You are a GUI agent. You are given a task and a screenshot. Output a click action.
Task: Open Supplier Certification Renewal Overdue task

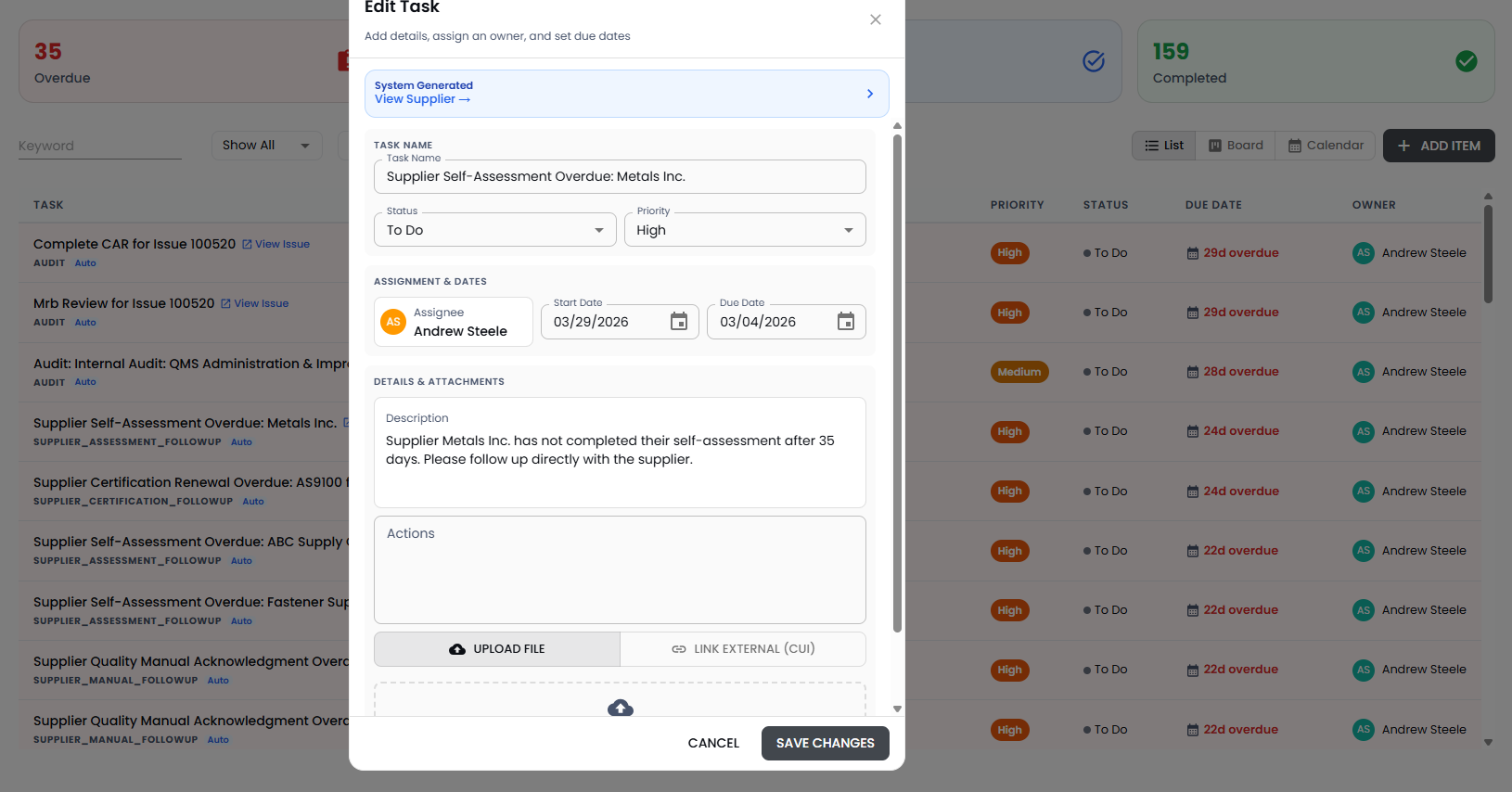(x=191, y=482)
